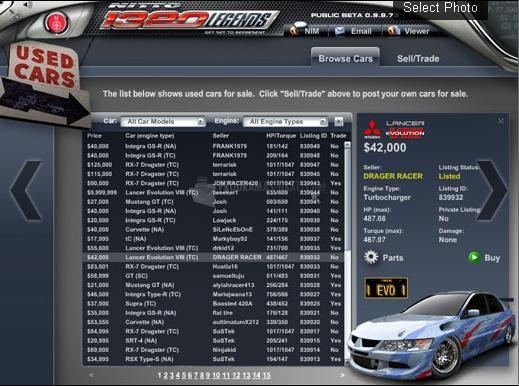Open page 2 of the car listings
This screenshot has width=519, height=386.
165,375
